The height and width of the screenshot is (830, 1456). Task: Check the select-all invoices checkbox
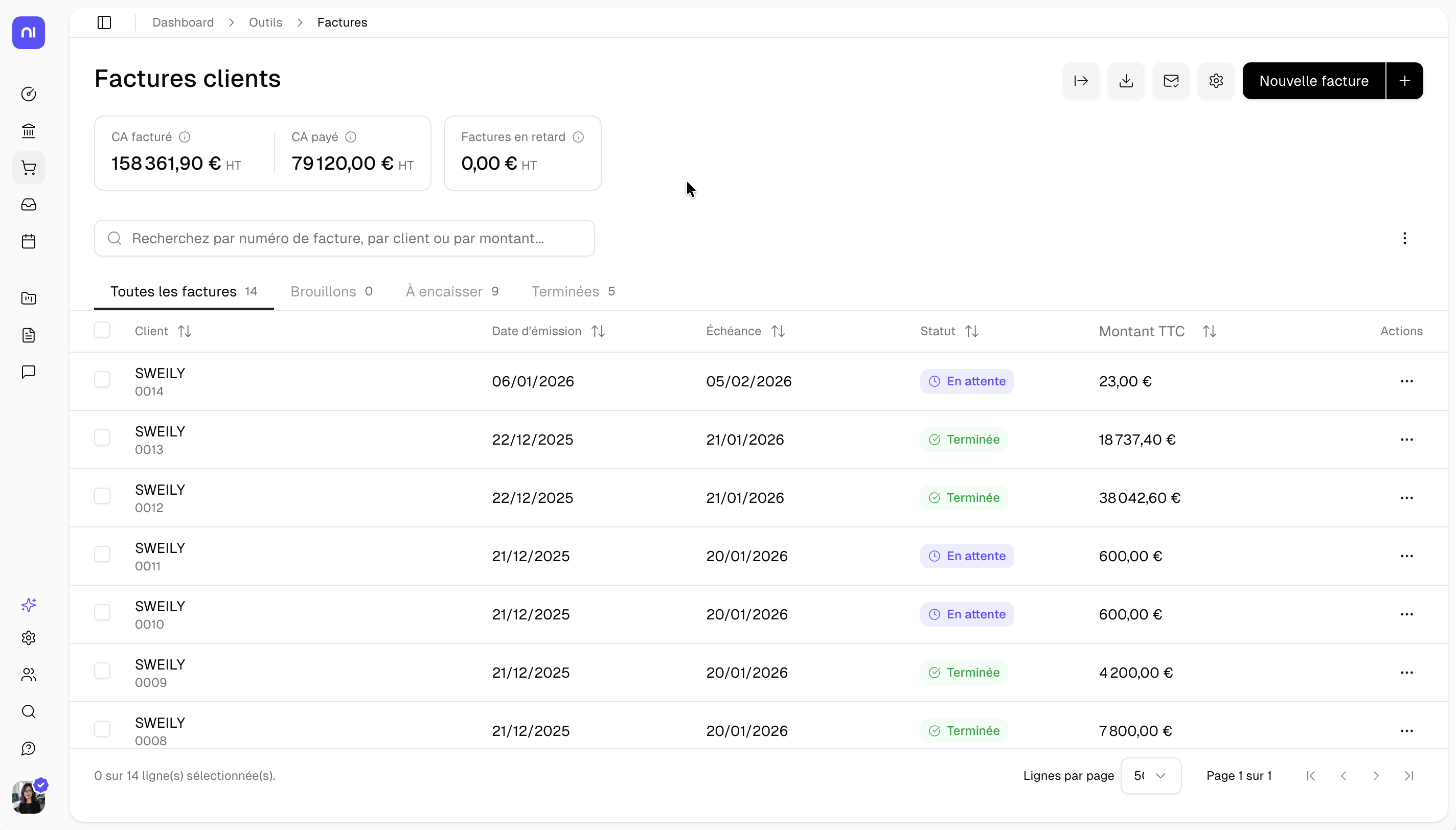[102, 330]
